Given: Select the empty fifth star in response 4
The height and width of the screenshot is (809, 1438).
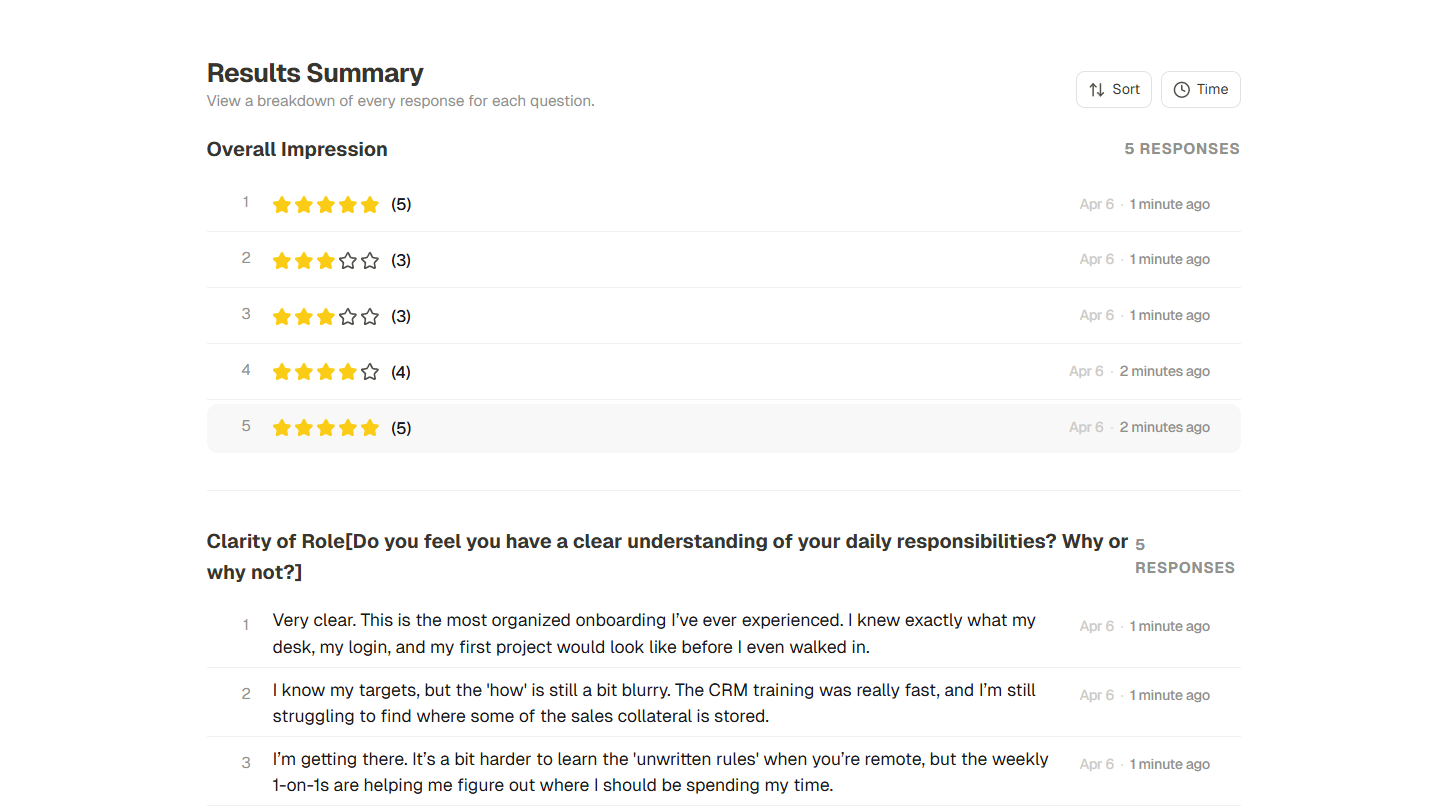Looking at the screenshot, I should (x=370, y=371).
